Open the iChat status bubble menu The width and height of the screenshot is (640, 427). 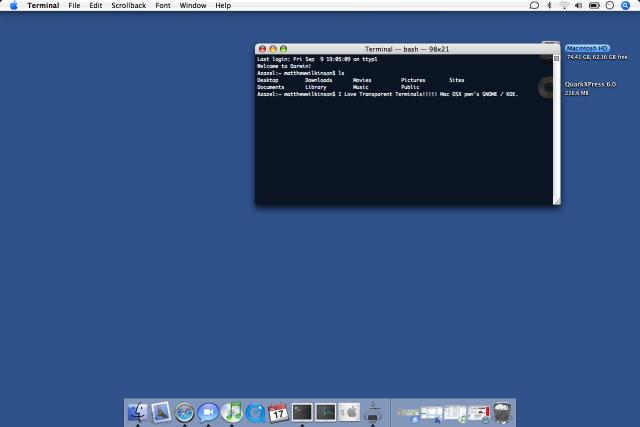coord(534,5)
